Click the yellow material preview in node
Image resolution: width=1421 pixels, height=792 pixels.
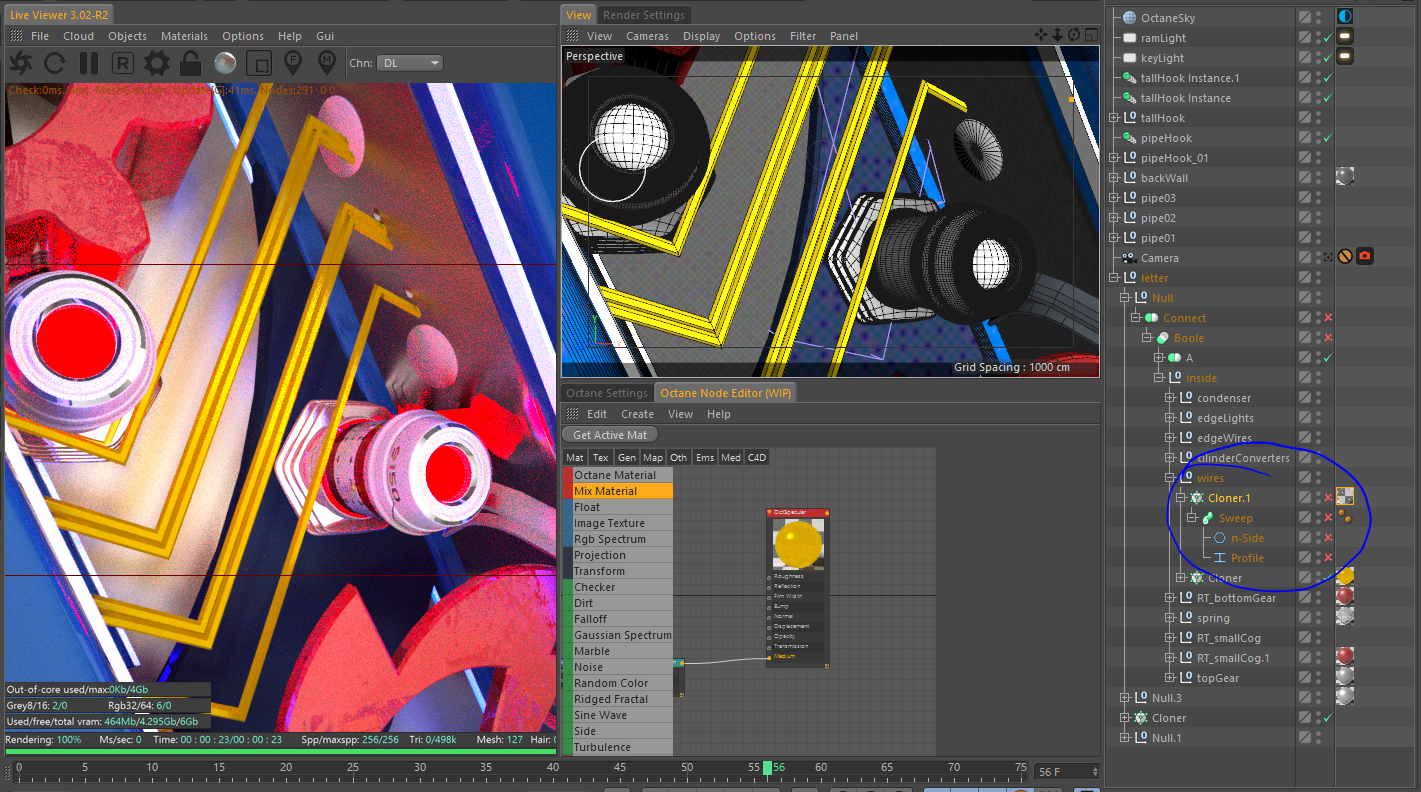point(797,545)
